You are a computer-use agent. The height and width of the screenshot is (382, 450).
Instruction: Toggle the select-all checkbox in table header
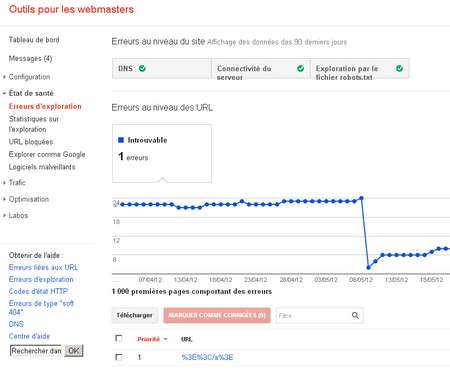click(118, 339)
